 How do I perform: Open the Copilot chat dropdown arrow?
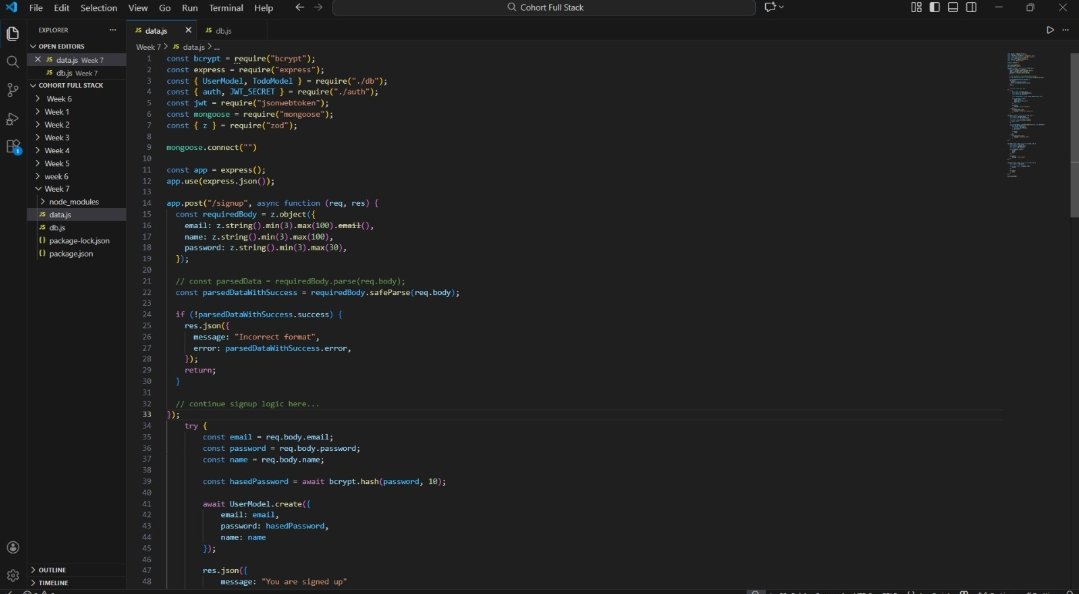click(781, 8)
